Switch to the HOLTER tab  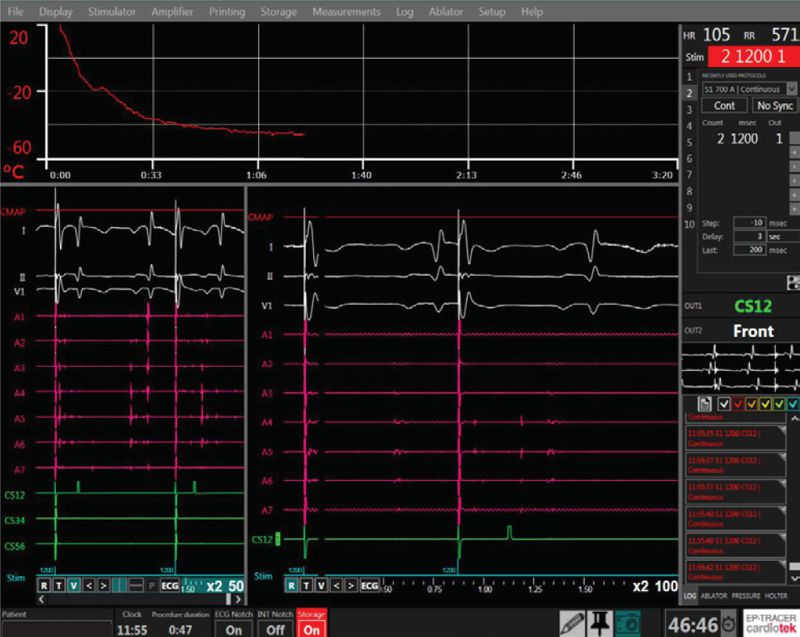(776, 596)
